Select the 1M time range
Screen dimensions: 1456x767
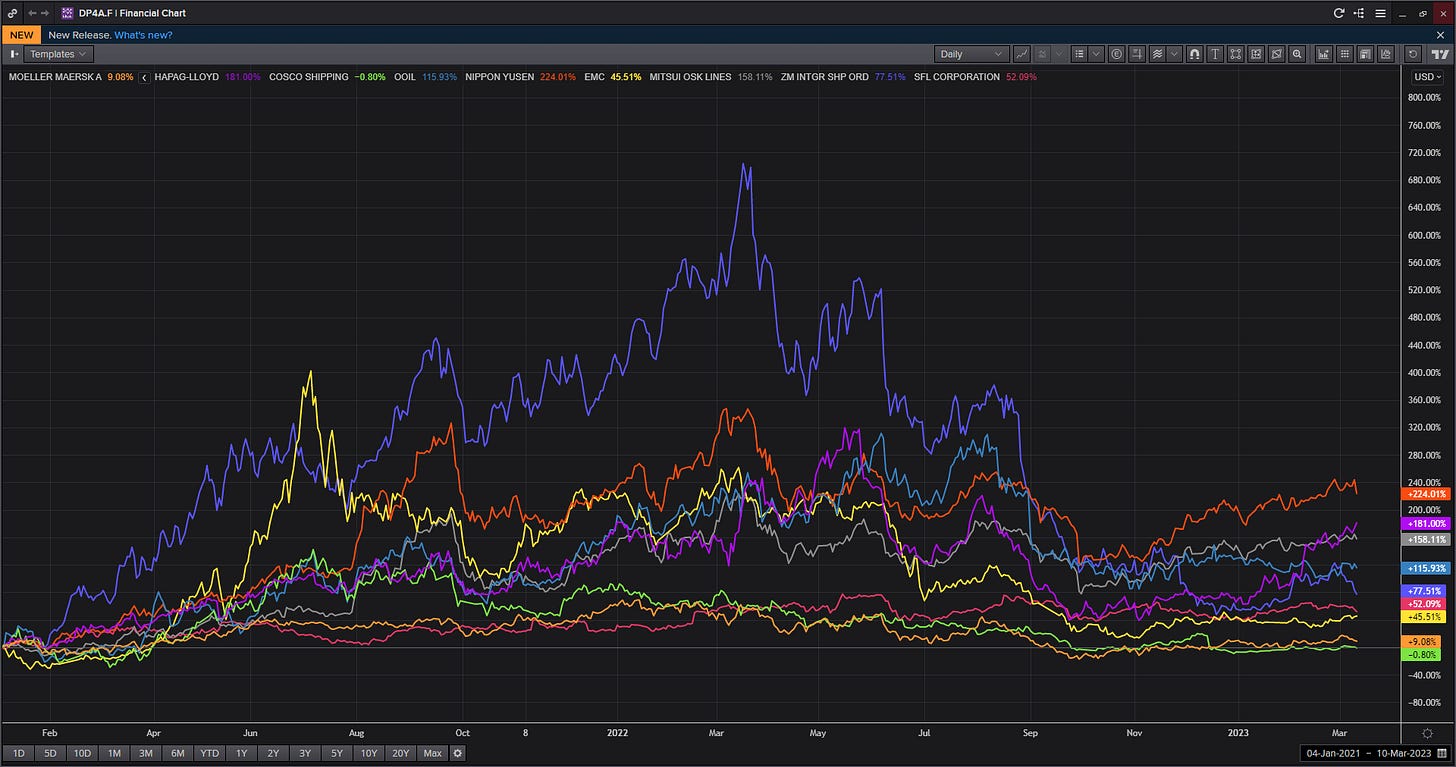[x=115, y=753]
